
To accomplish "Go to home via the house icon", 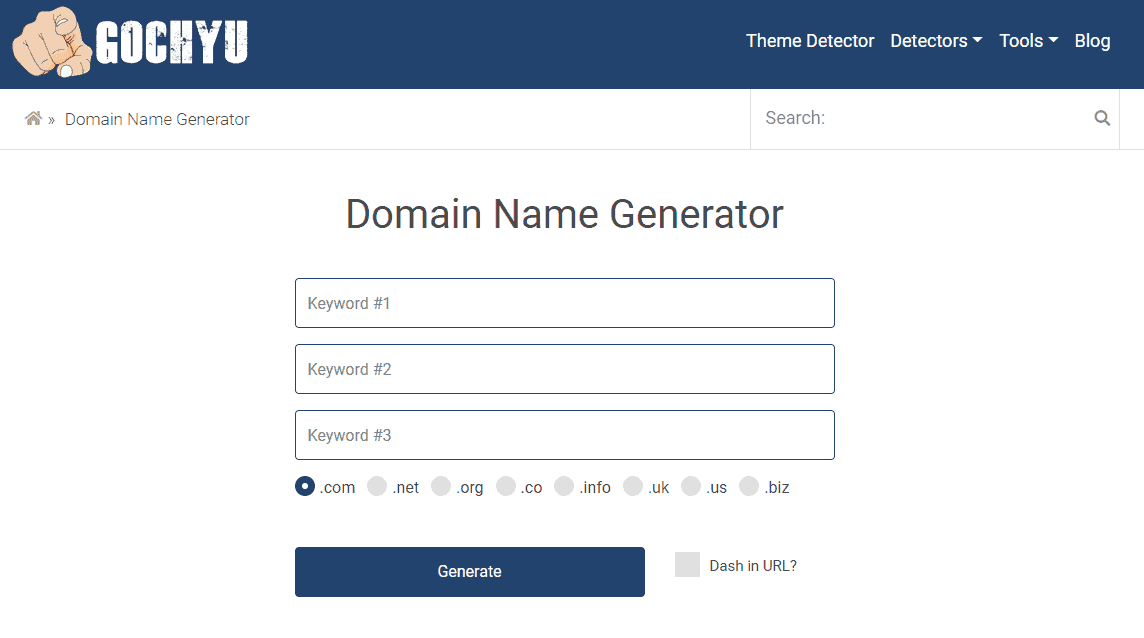I will coord(33,118).
